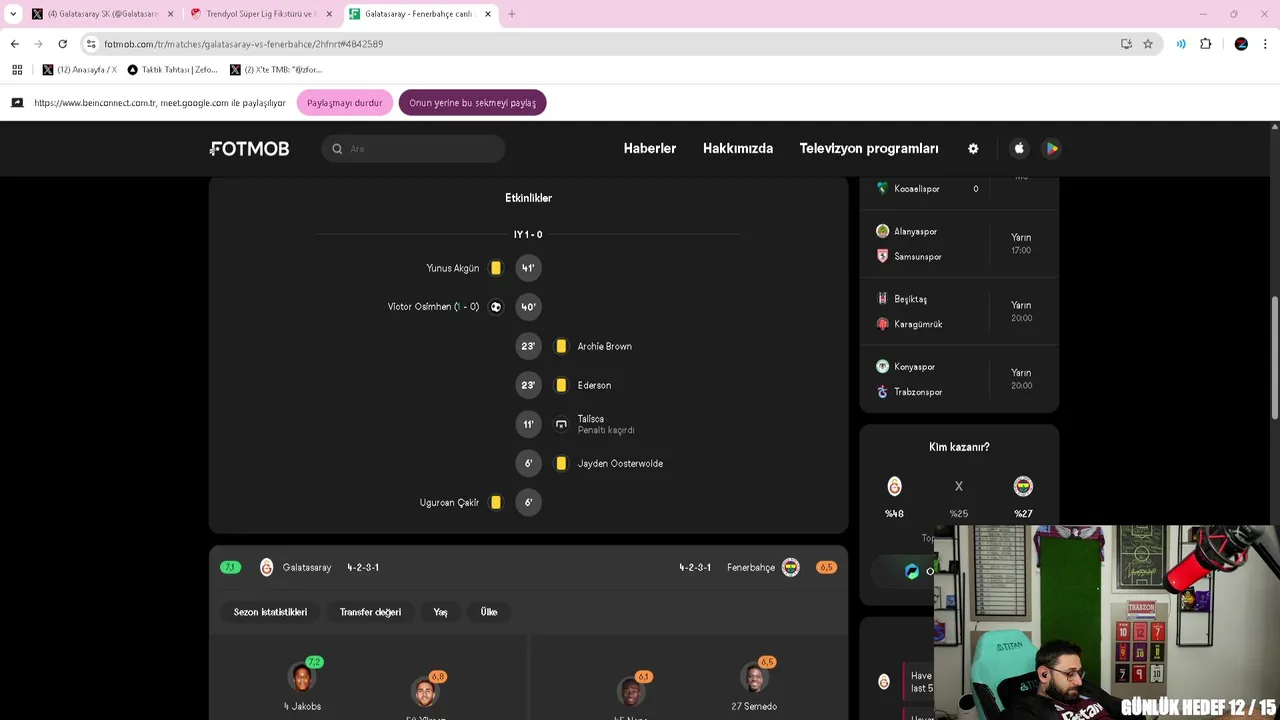Vote Fenerbahçe in Kim kazanır poll
Viewport: 1280px width, 720px height.
point(1023,486)
